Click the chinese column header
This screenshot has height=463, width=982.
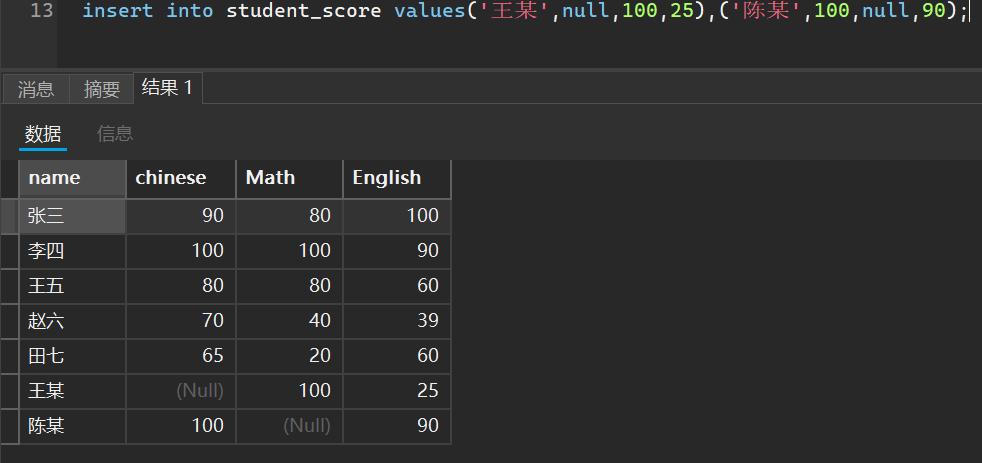pos(181,179)
